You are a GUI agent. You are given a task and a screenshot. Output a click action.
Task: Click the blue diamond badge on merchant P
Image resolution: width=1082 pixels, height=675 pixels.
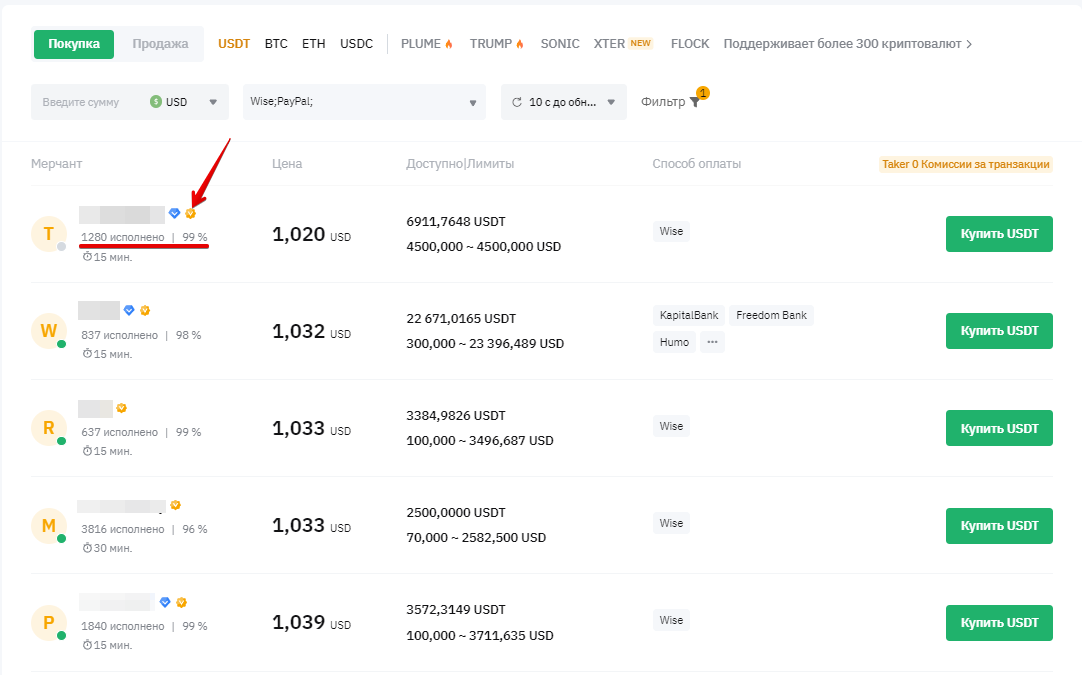pyautogui.click(x=165, y=603)
